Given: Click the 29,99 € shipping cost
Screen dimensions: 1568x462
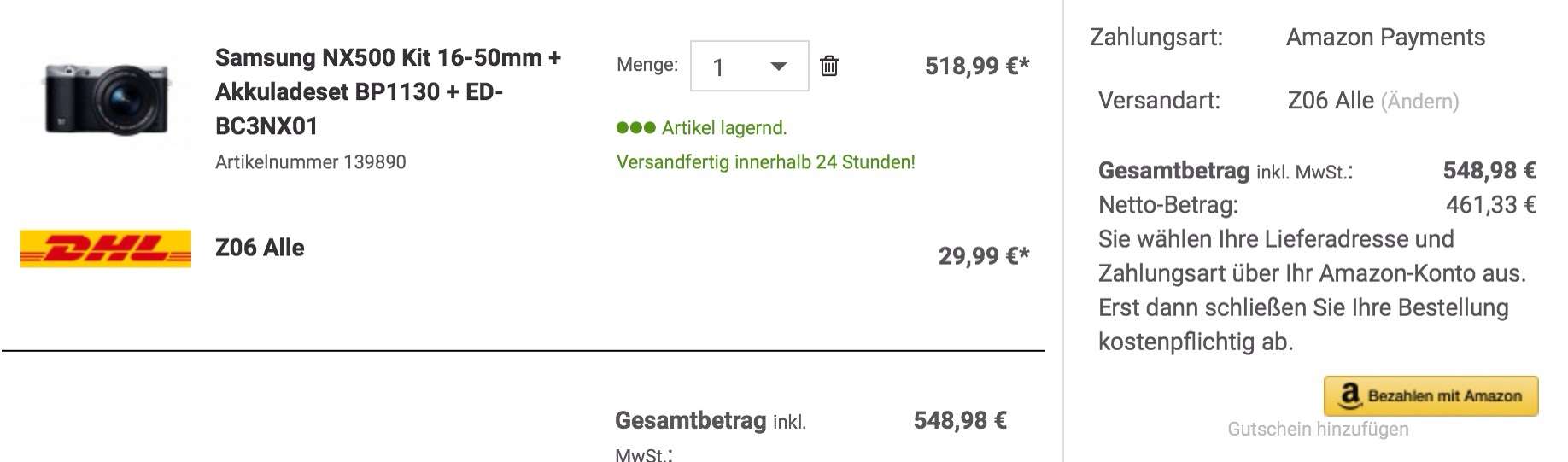Looking at the screenshot, I should (x=983, y=255).
